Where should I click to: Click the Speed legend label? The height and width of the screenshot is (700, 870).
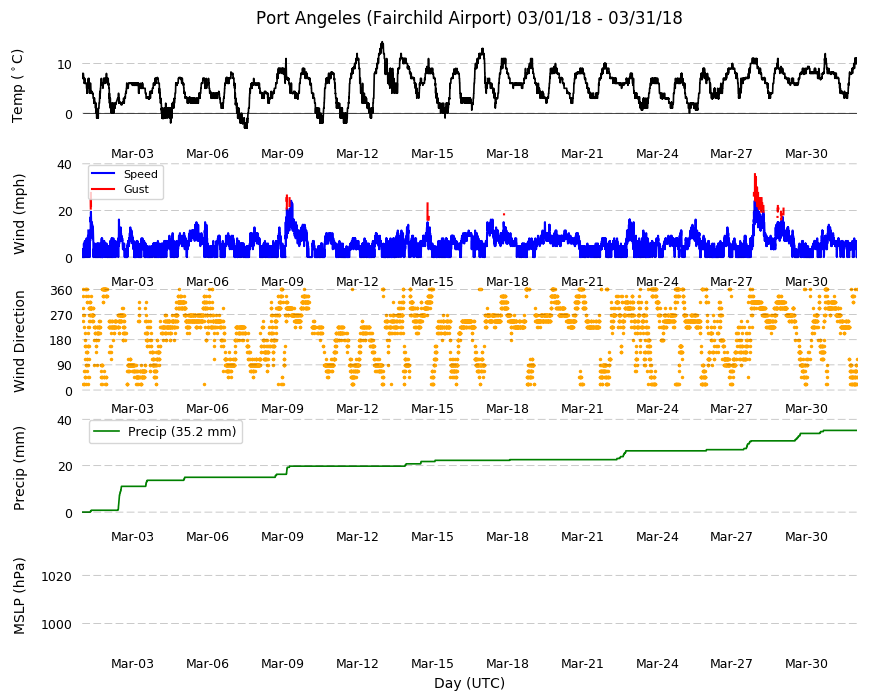pos(140,174)
